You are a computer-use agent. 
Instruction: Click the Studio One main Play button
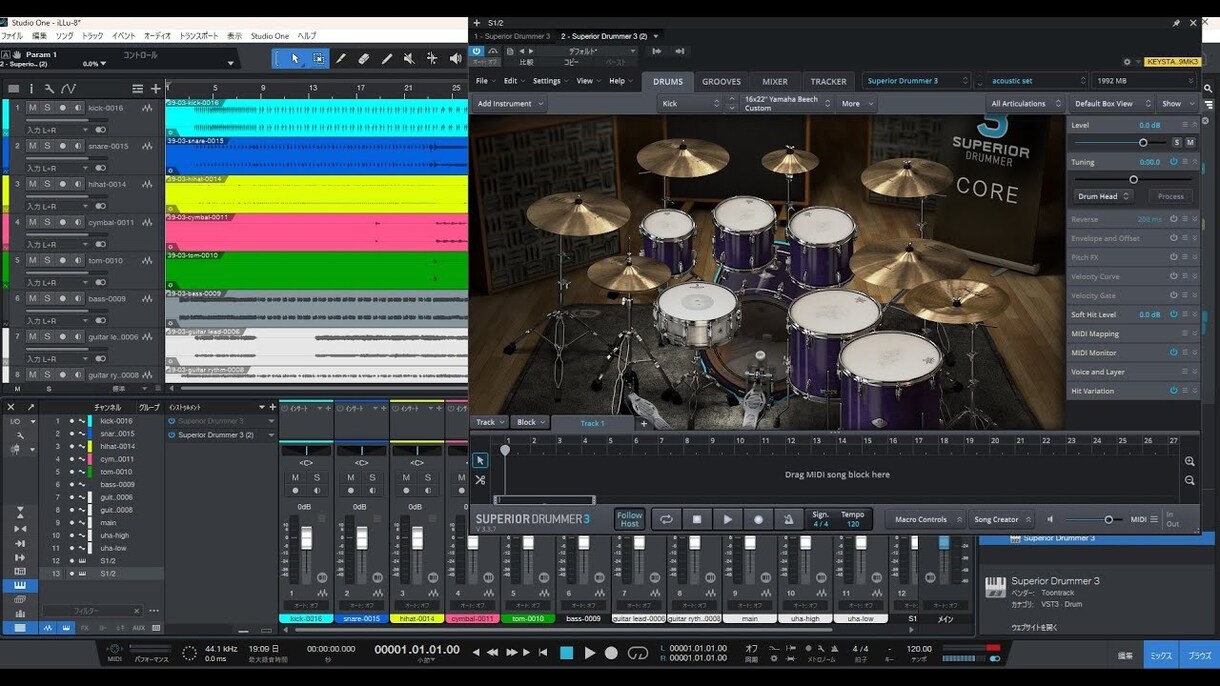pos(589,653)
